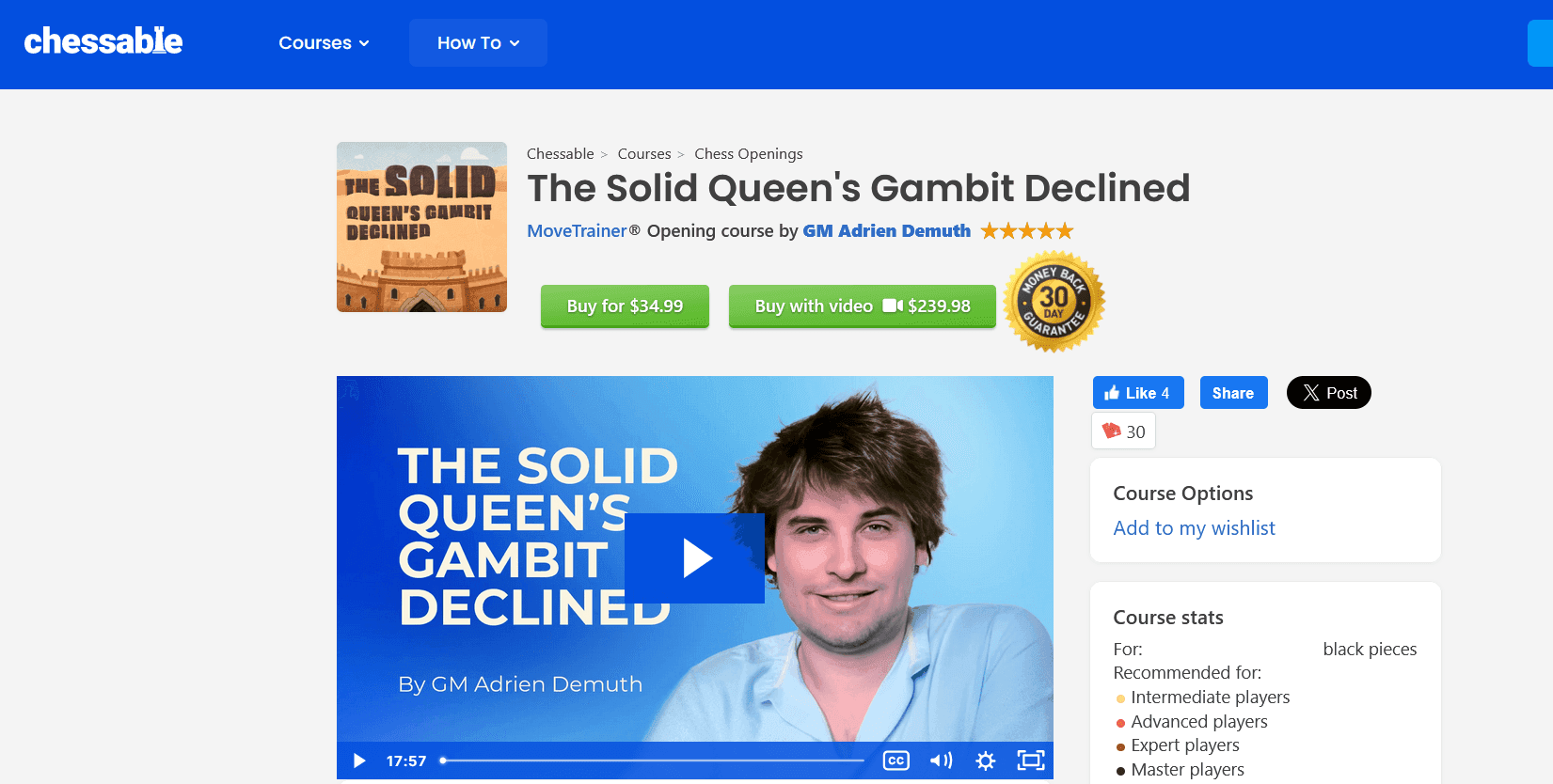Click the X Post button

click(1328, 393)
